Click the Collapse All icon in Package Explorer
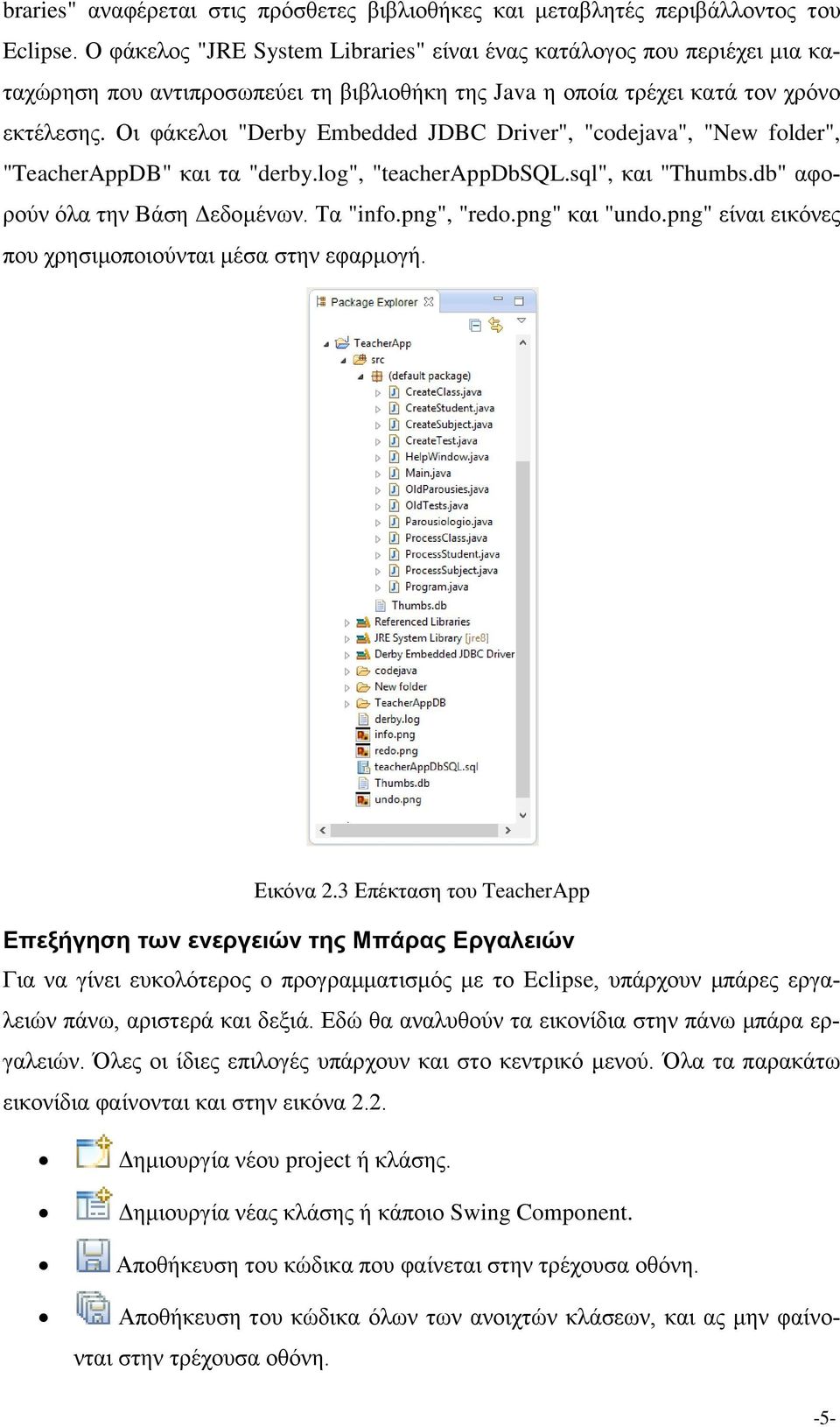 click(x=475, y=325)
